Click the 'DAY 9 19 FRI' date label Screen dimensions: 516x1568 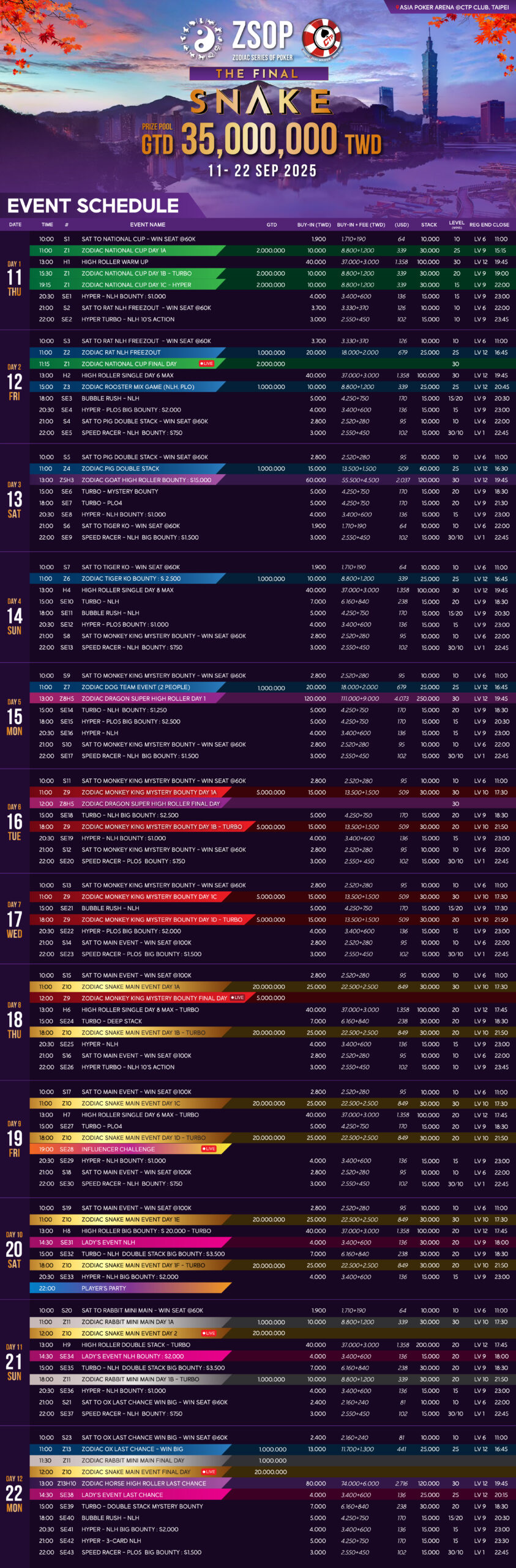click(14, 1139)
